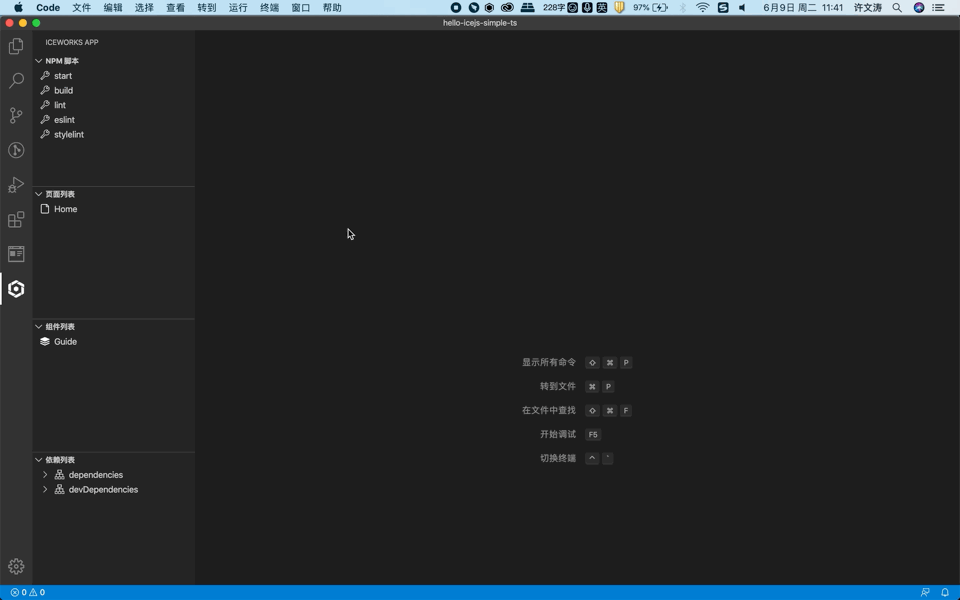Image resolution: width=960 pixels, height=600 pixels.
Task: Open the Search view icon
Action: (16, 80)
